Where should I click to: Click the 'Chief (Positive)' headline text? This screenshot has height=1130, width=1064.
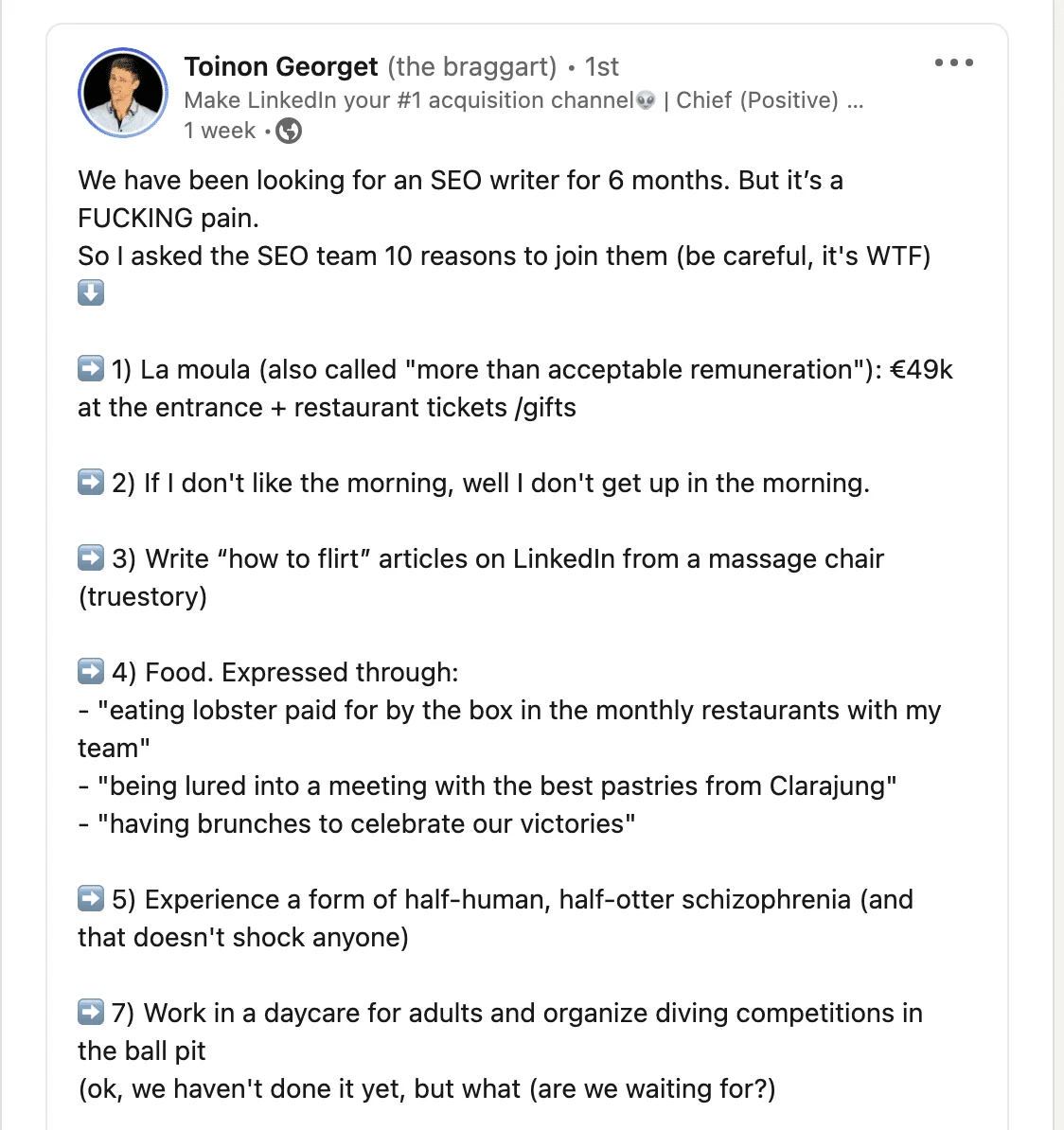(x=757, y=100)
